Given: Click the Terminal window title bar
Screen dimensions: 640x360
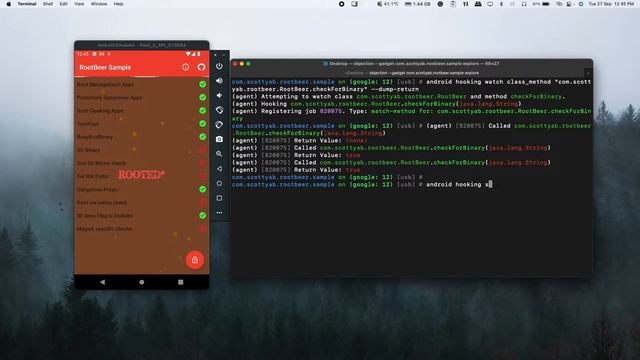Looking at the screenshot, I should point(411,64).
